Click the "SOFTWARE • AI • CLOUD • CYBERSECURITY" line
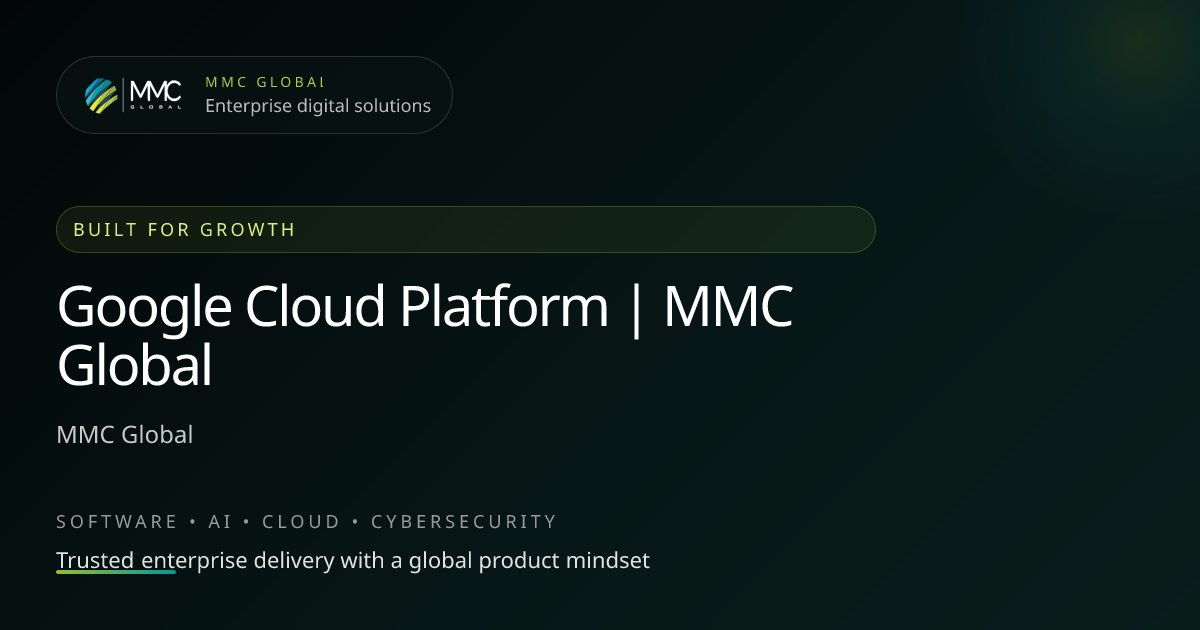The height and width of the screenshot is (630, 1200). click(x=307, y=522)
